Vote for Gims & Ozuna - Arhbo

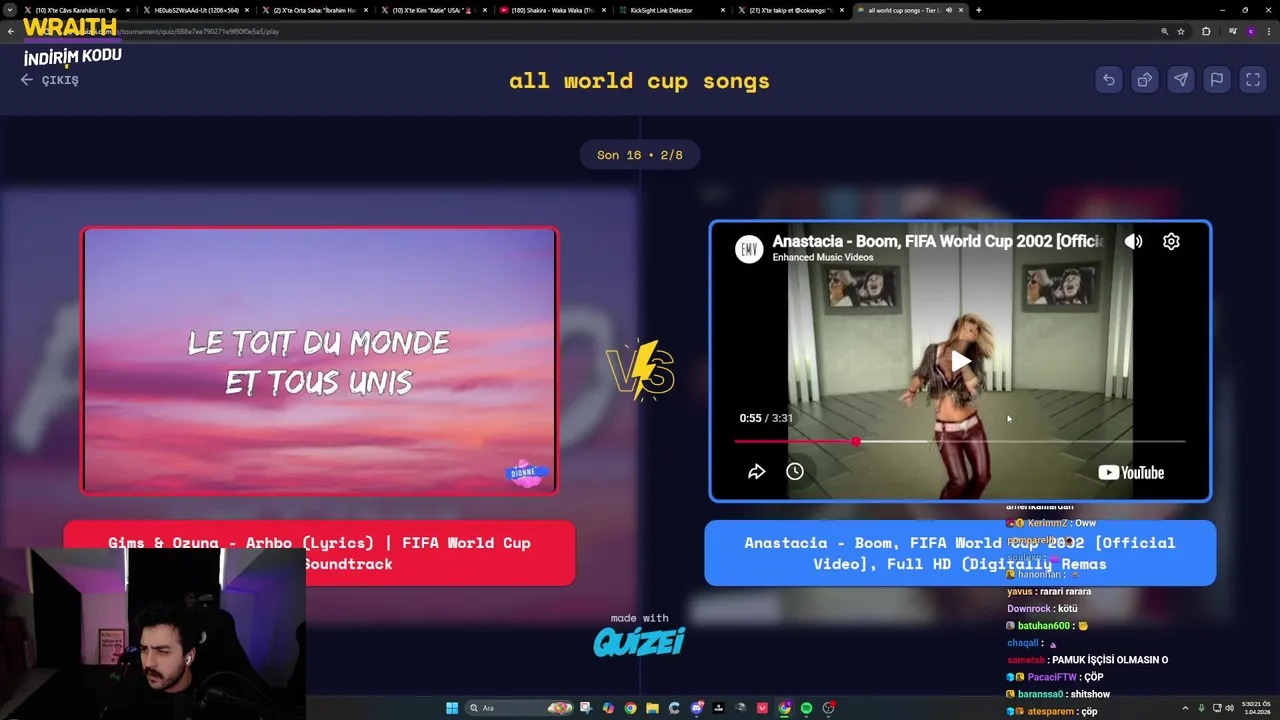click(319, 553)
